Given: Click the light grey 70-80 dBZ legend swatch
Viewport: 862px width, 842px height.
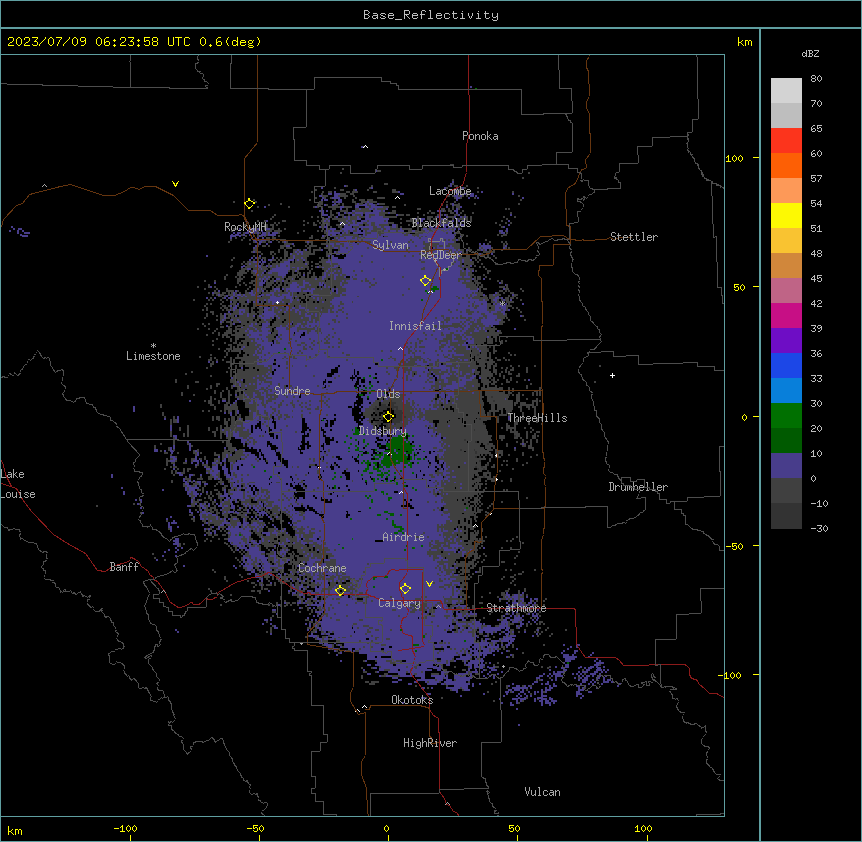Looking at the screenshot, I should click(786, 91).
